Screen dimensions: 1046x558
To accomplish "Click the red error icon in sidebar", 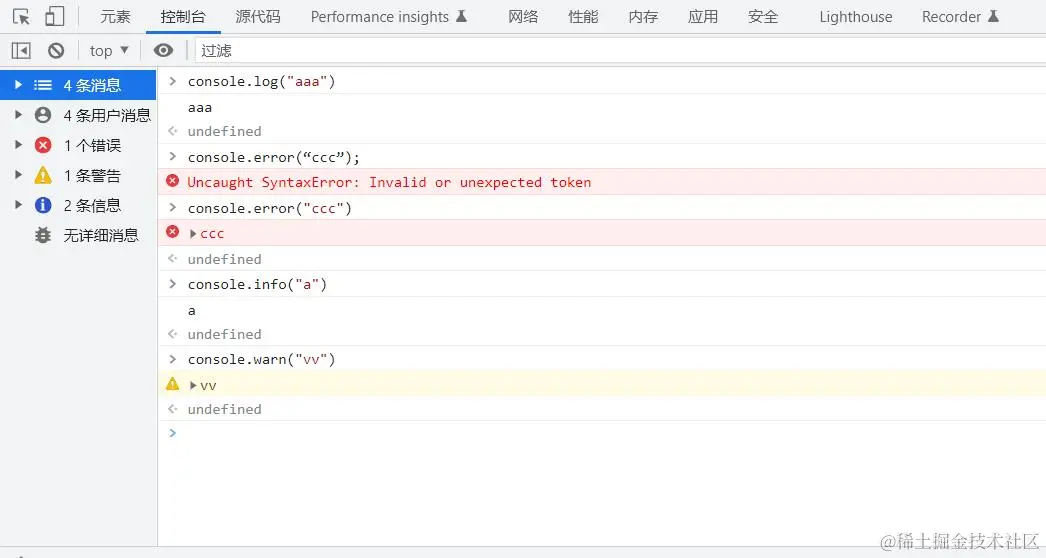I will 43,145.
